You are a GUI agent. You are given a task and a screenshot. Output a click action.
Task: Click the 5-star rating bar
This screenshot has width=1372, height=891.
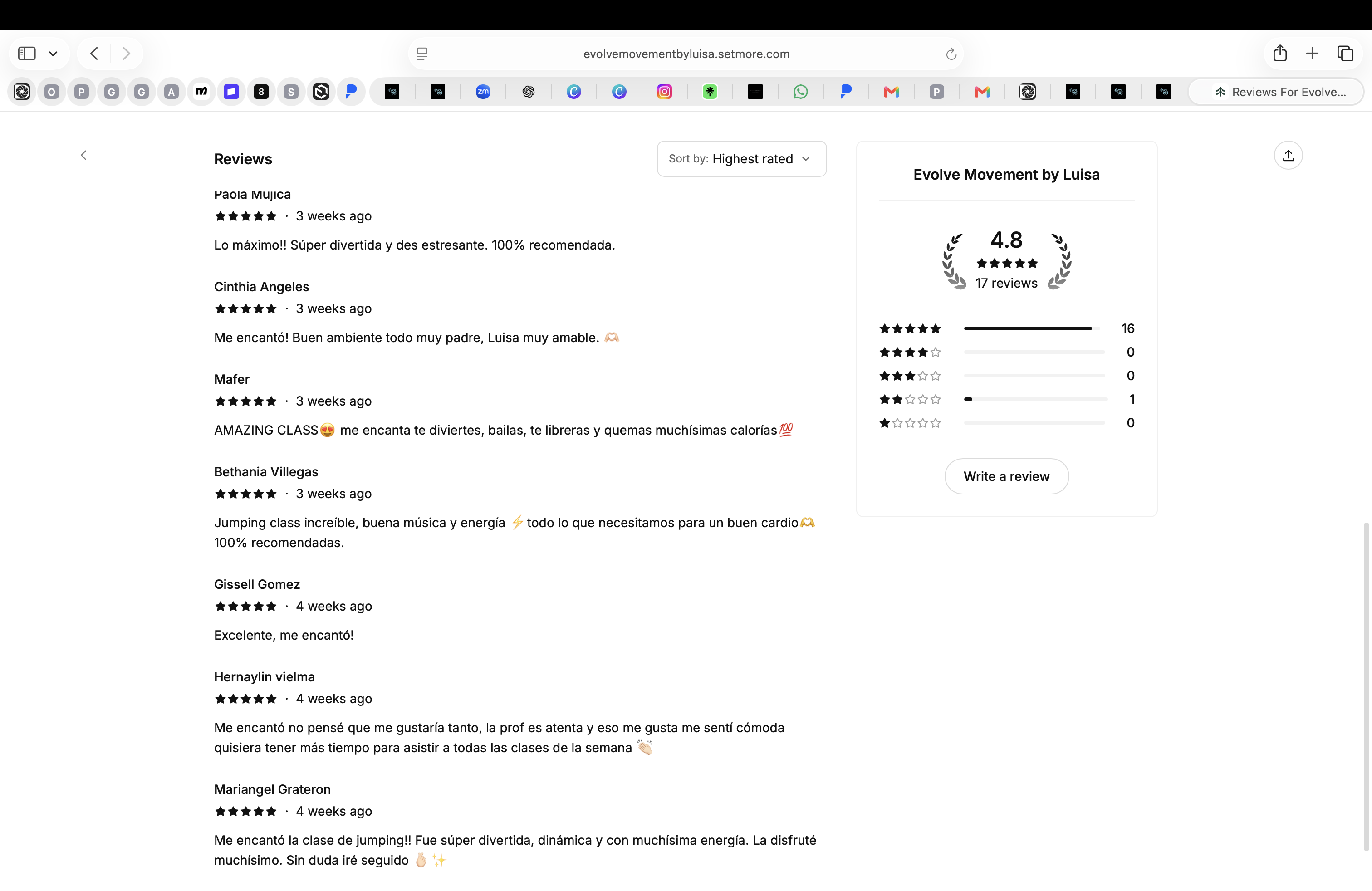click(x=1032, y=328)
